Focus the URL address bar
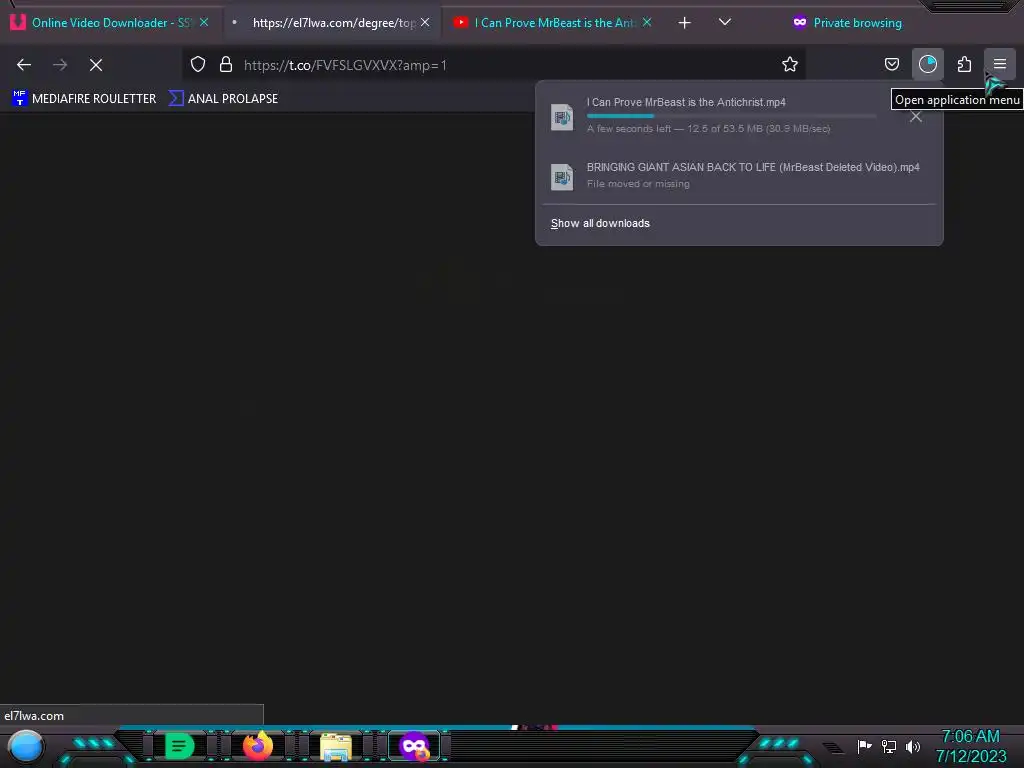Screen dimensions: 1024x768 coord(496,65)
